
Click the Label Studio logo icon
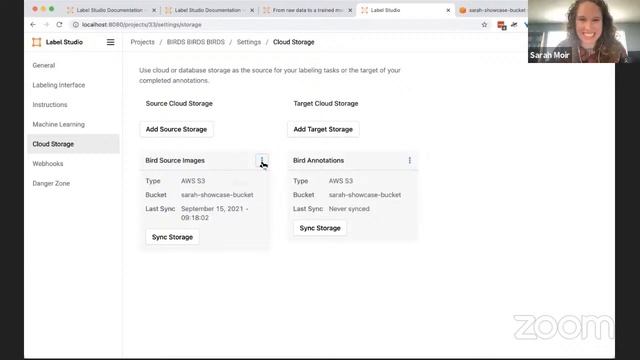point(37,42)
